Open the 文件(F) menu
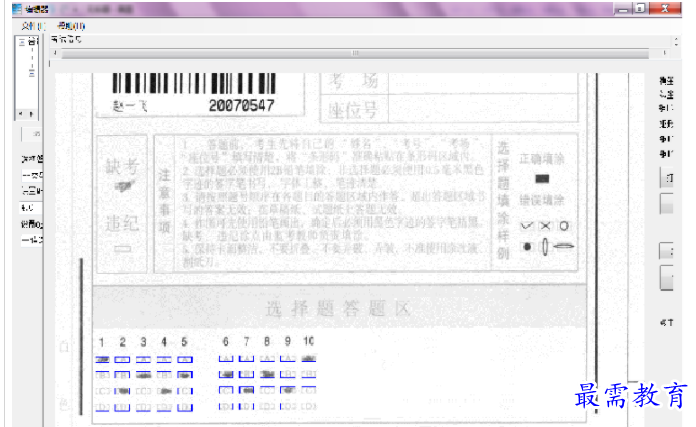The height and width of the screenshot is (427, 696). (x=33, y=26)
